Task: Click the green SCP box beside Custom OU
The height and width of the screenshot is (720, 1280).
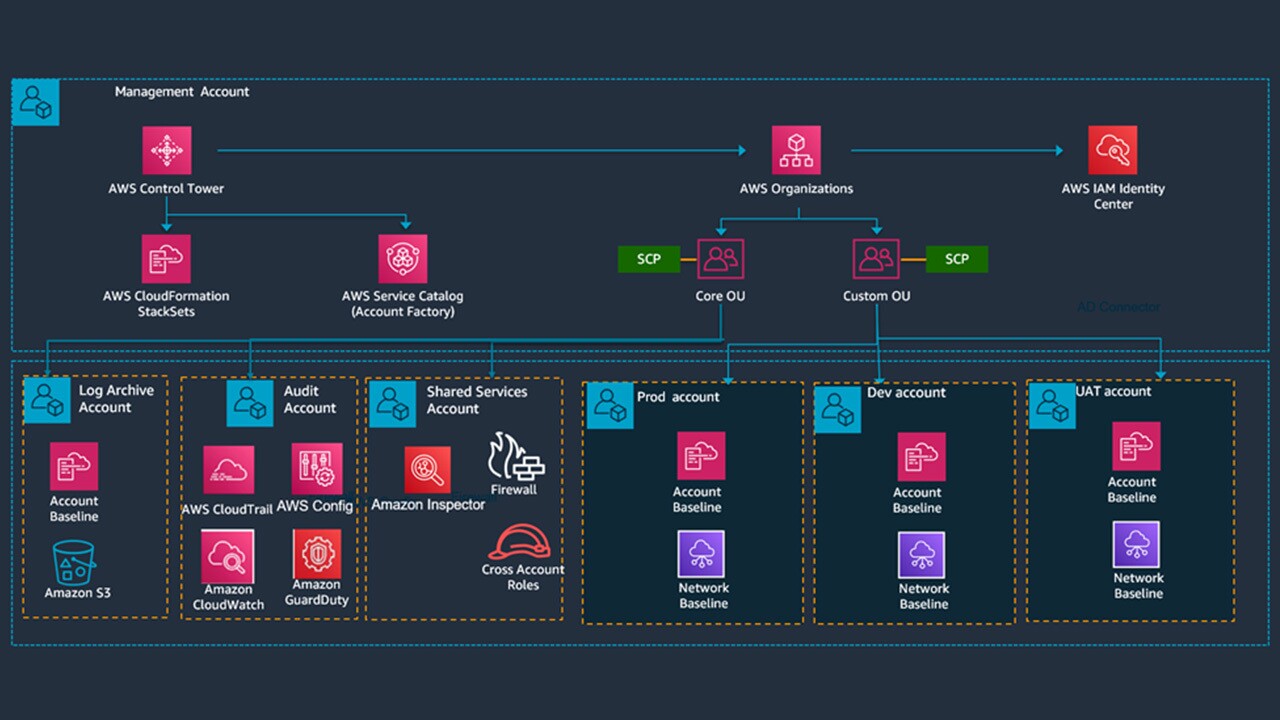Action: click(956, 259)
